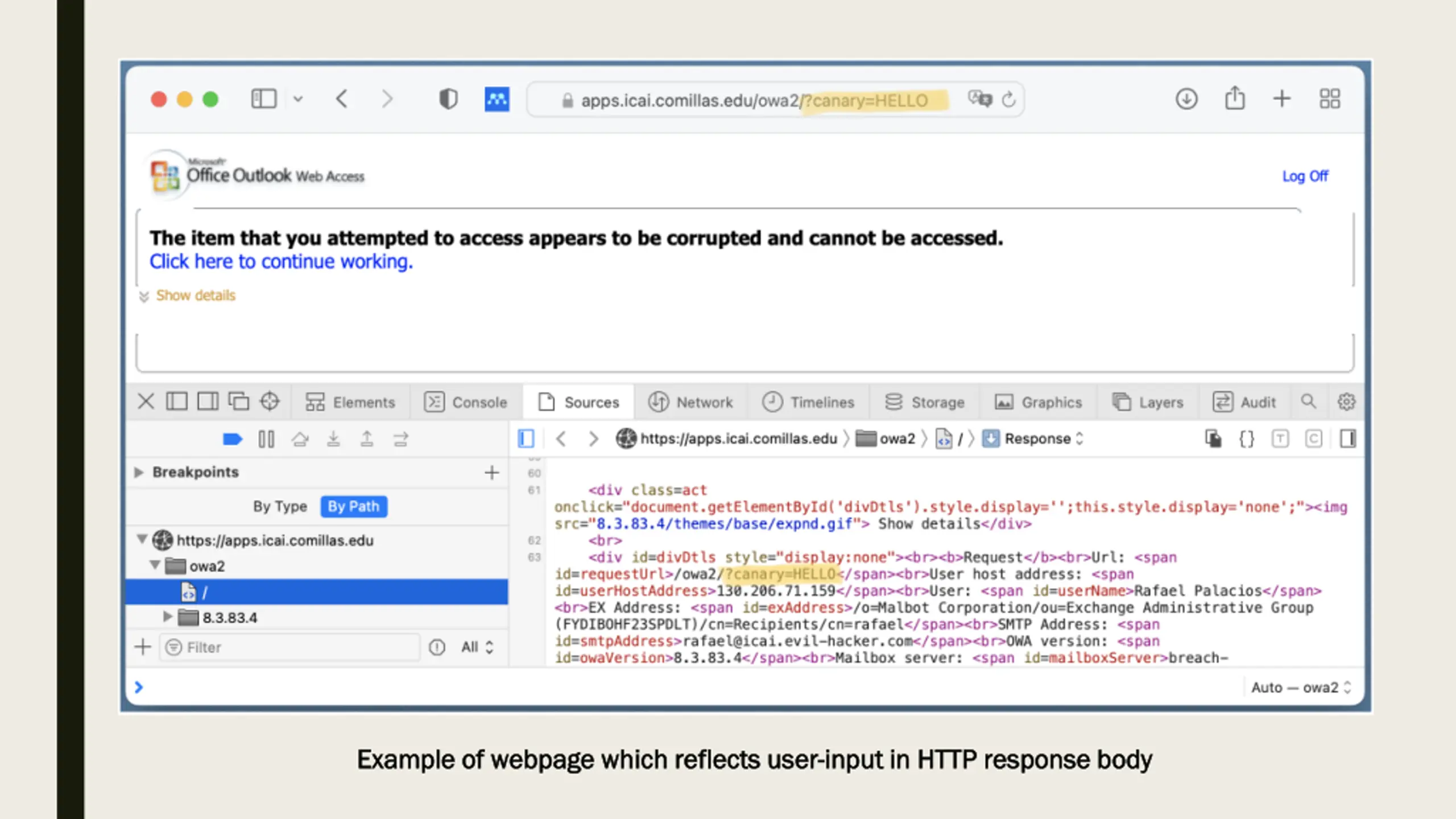Expand the 8.3.83.4 folder

point(167,617)
